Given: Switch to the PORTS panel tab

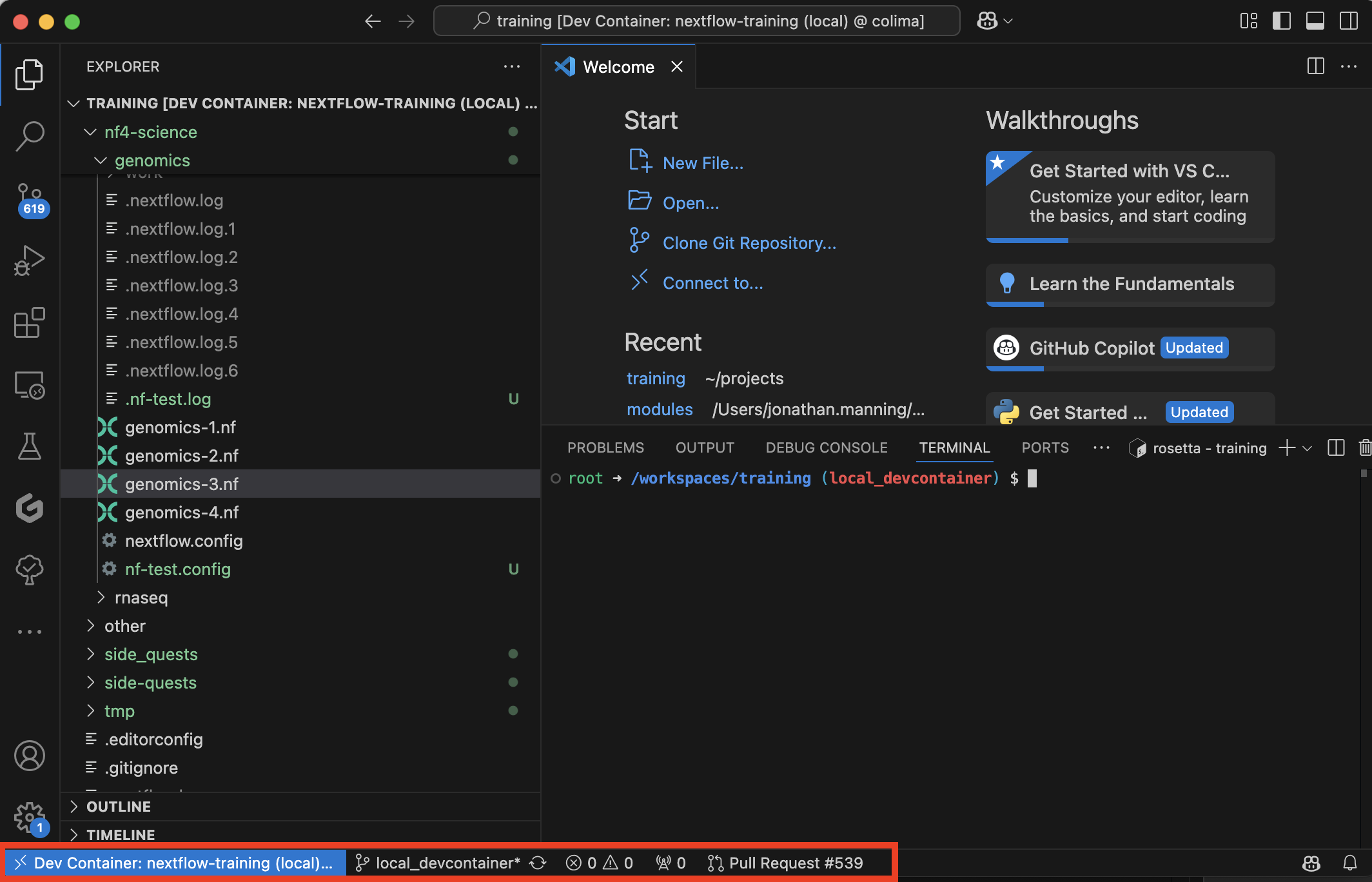Looking at the screenshot, I should click(1045, 448).
